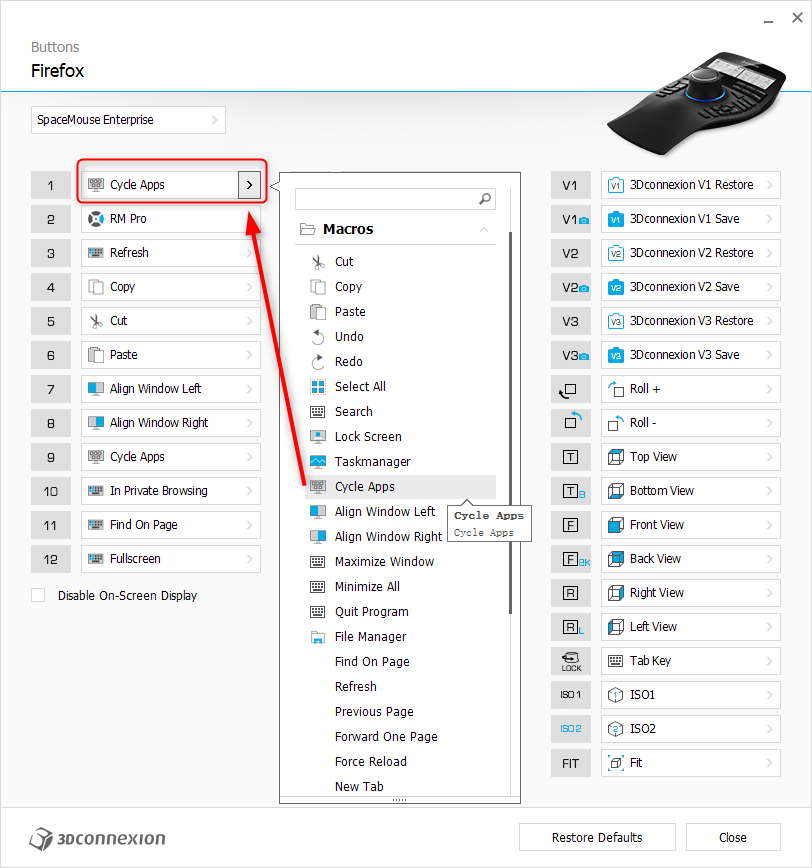
Task: Click the Restore Defaults button
Action: 597,838
